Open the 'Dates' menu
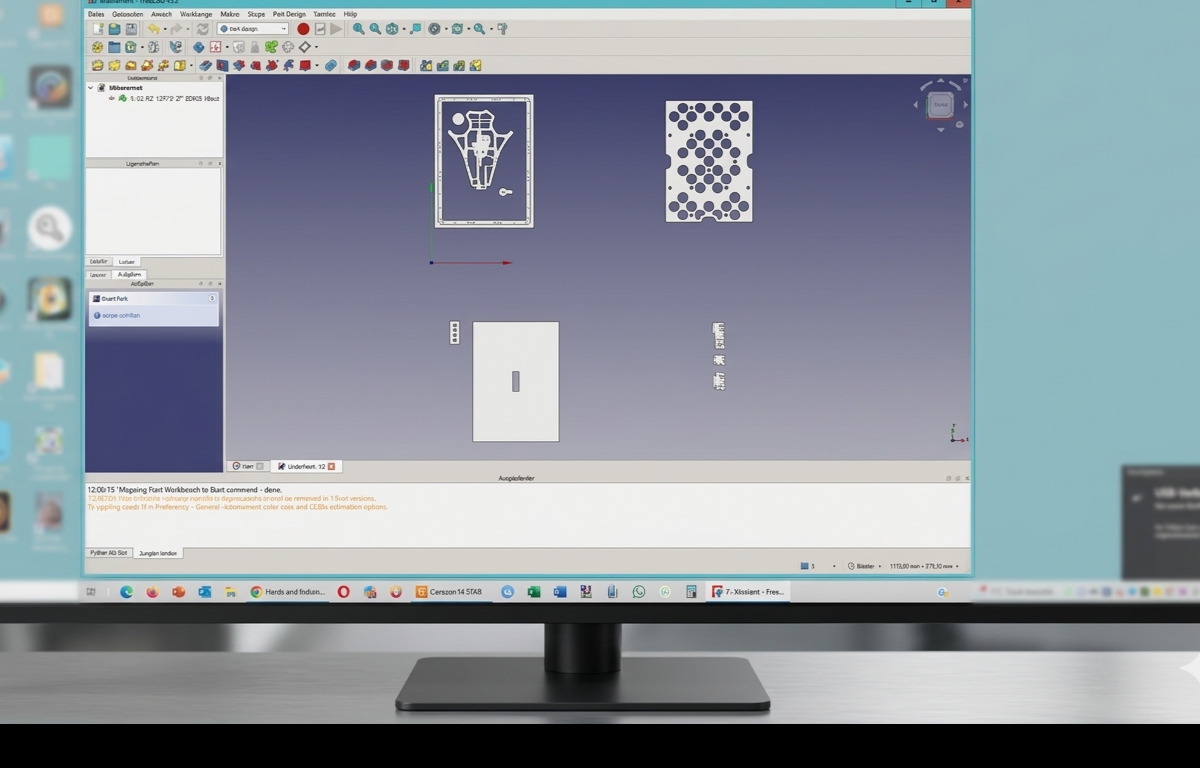1200x768 pixels. click(96, 14)
